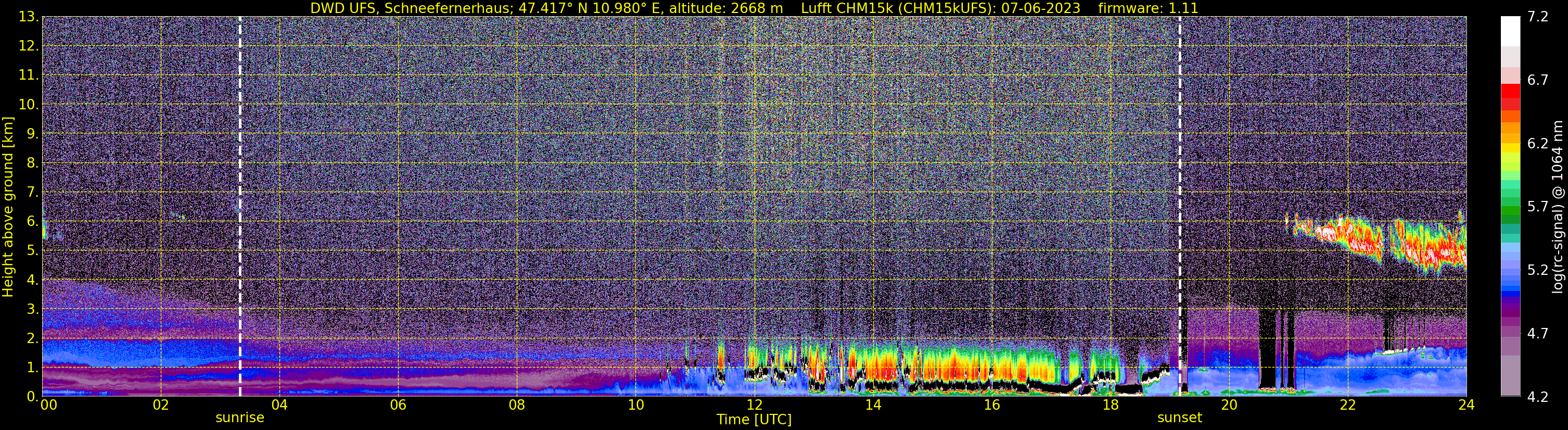This screenshot has height=430, width=1568.
Task: Click the time axis tick '04'
Action: tap(279, 405)
